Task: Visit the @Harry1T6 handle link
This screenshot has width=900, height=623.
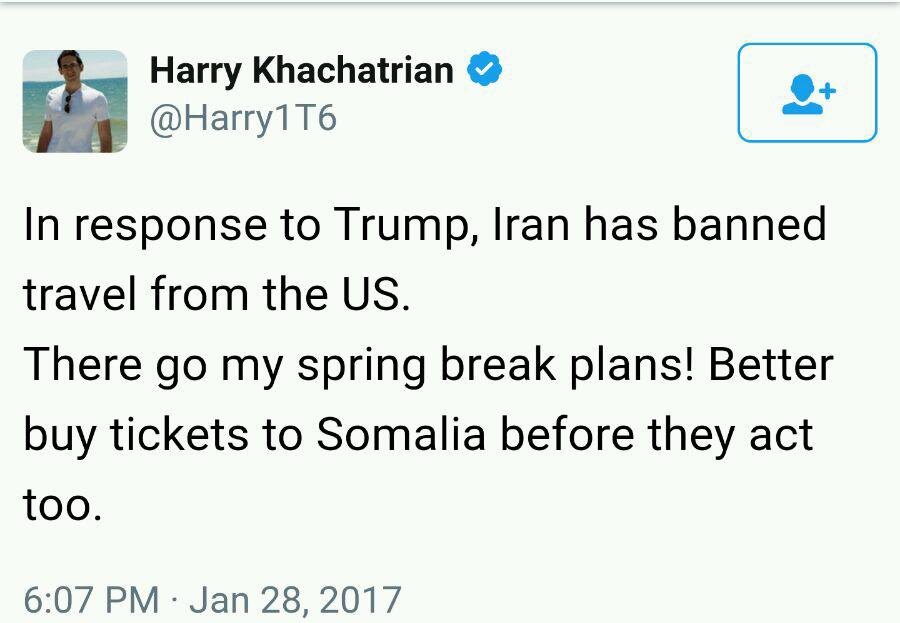Action: click(x=243, y=119)
